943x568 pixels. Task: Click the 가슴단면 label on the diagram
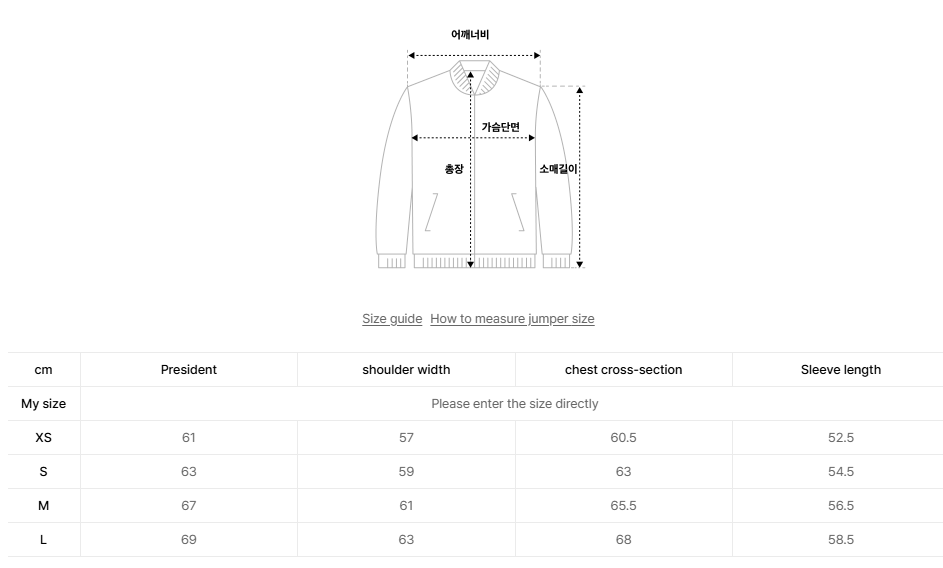pos(500,127)
